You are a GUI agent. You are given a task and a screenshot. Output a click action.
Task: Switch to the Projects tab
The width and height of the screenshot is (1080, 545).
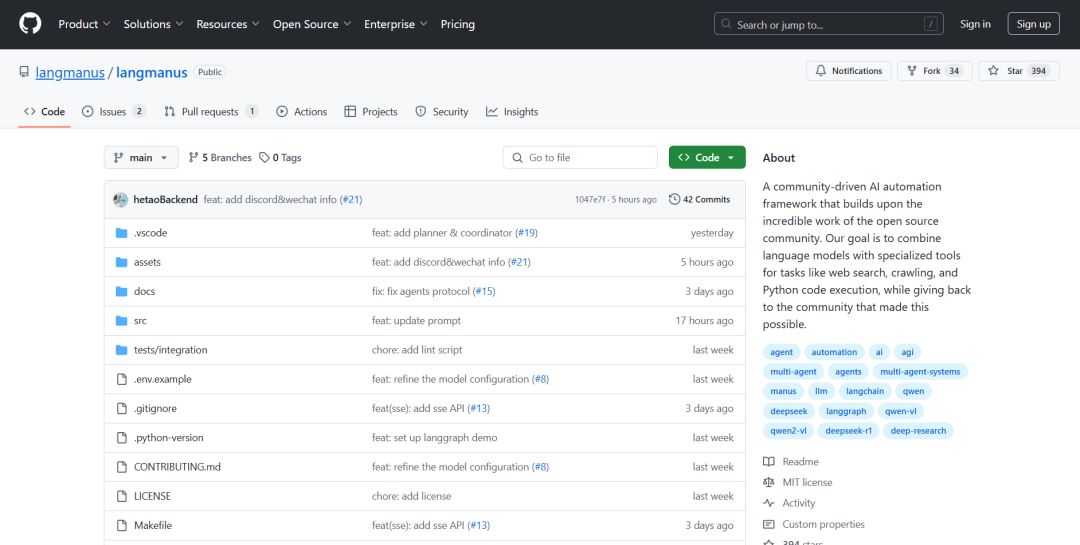point(371,112)
